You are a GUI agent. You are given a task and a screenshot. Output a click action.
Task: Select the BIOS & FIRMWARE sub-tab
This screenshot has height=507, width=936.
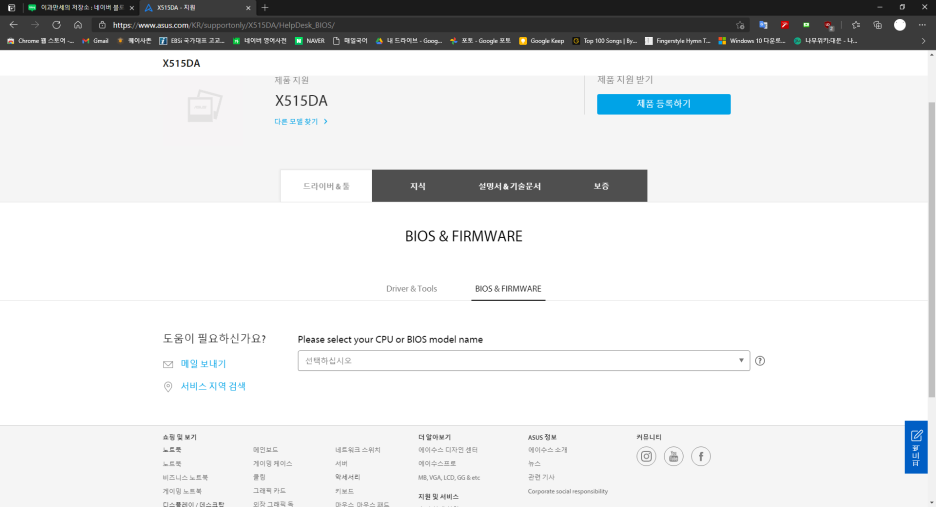[508, 288]
